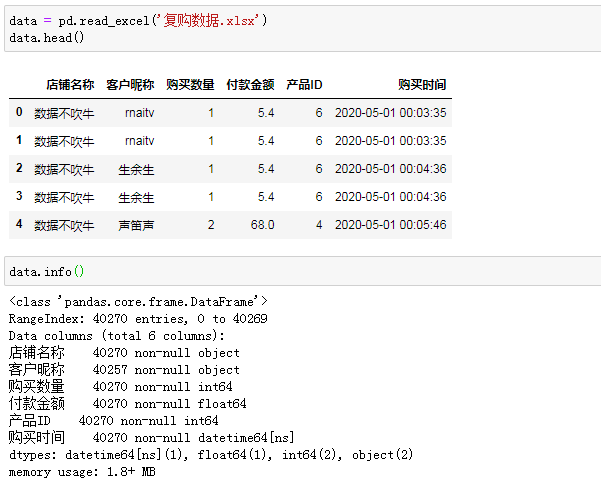The width and height of the screenshot is (601, 480).
Task: Click row index 3 in the table
Action: point(19,196)
